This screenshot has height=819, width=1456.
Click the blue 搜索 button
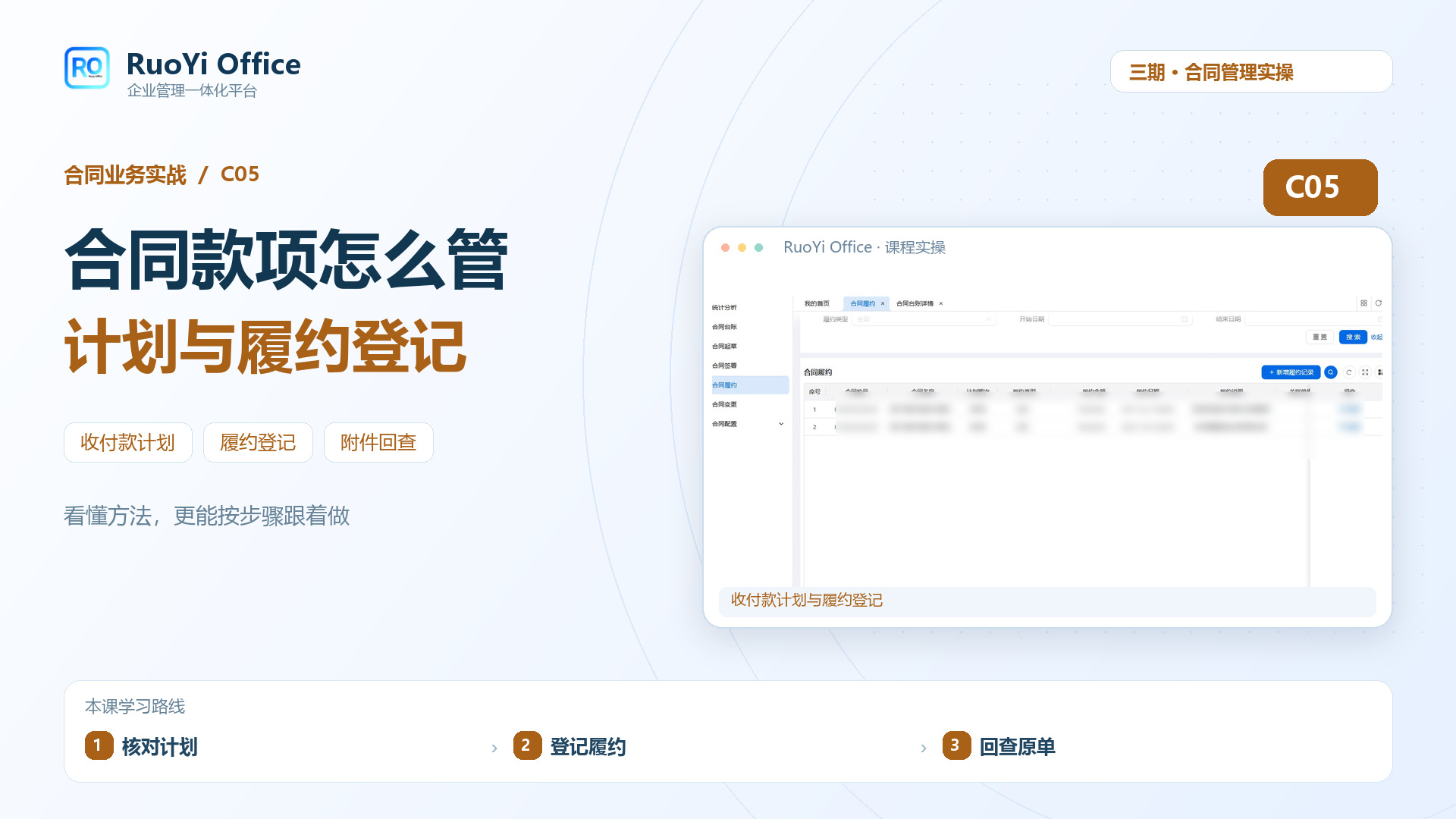[1353, 337]
